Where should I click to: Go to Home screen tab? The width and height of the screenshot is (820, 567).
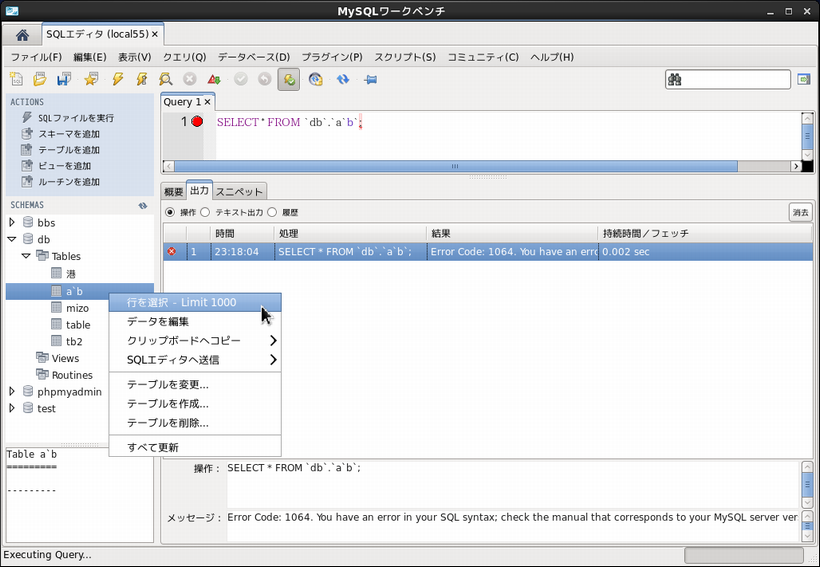click(x=22, y=35)
